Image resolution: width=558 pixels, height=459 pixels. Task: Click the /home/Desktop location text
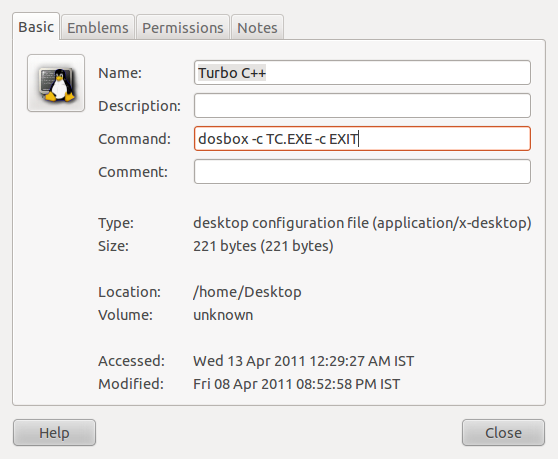pos(247,292)
